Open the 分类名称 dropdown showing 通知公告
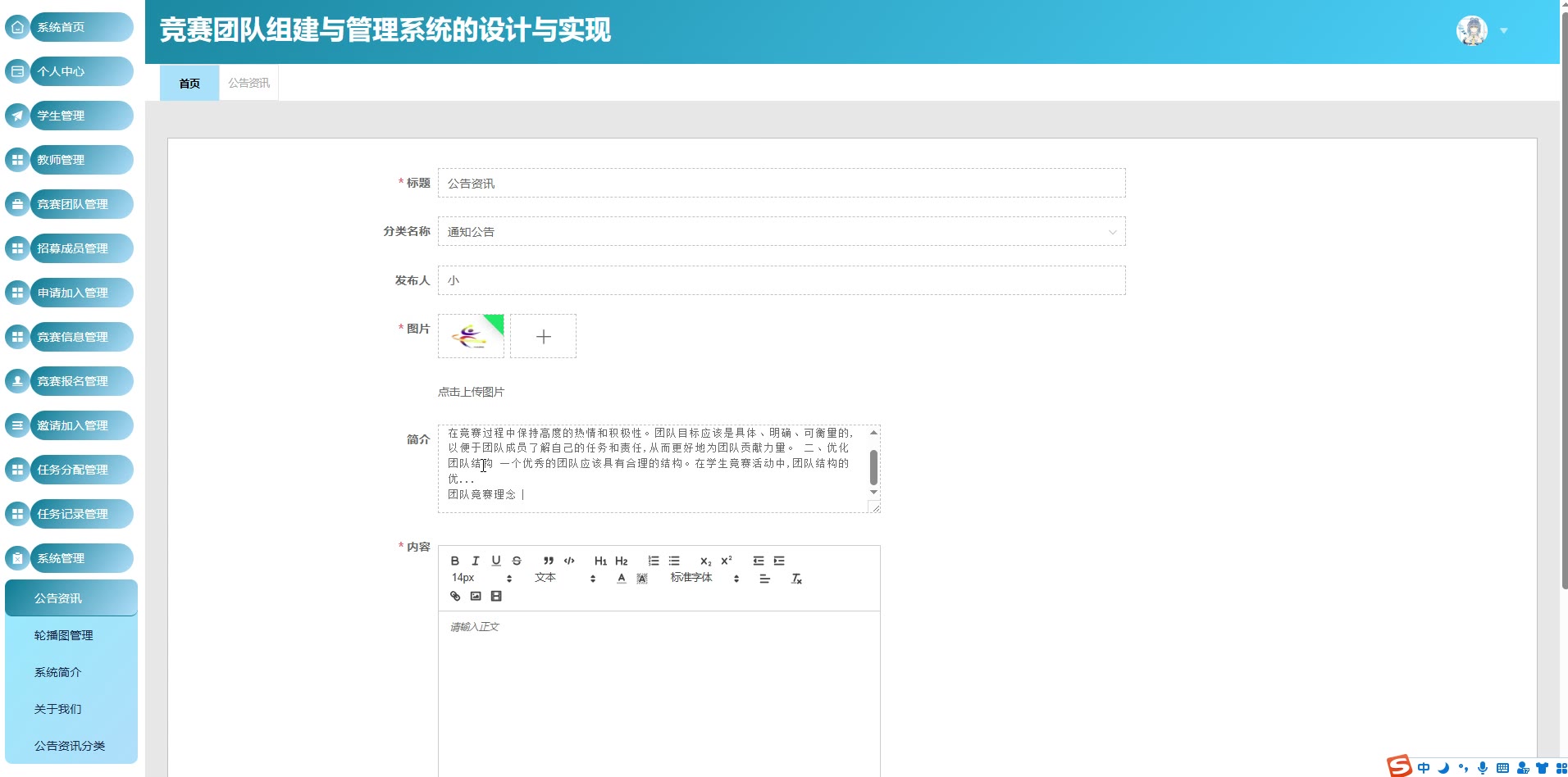This screenshot has height=777, width=1568. click(x=781, y=232)
